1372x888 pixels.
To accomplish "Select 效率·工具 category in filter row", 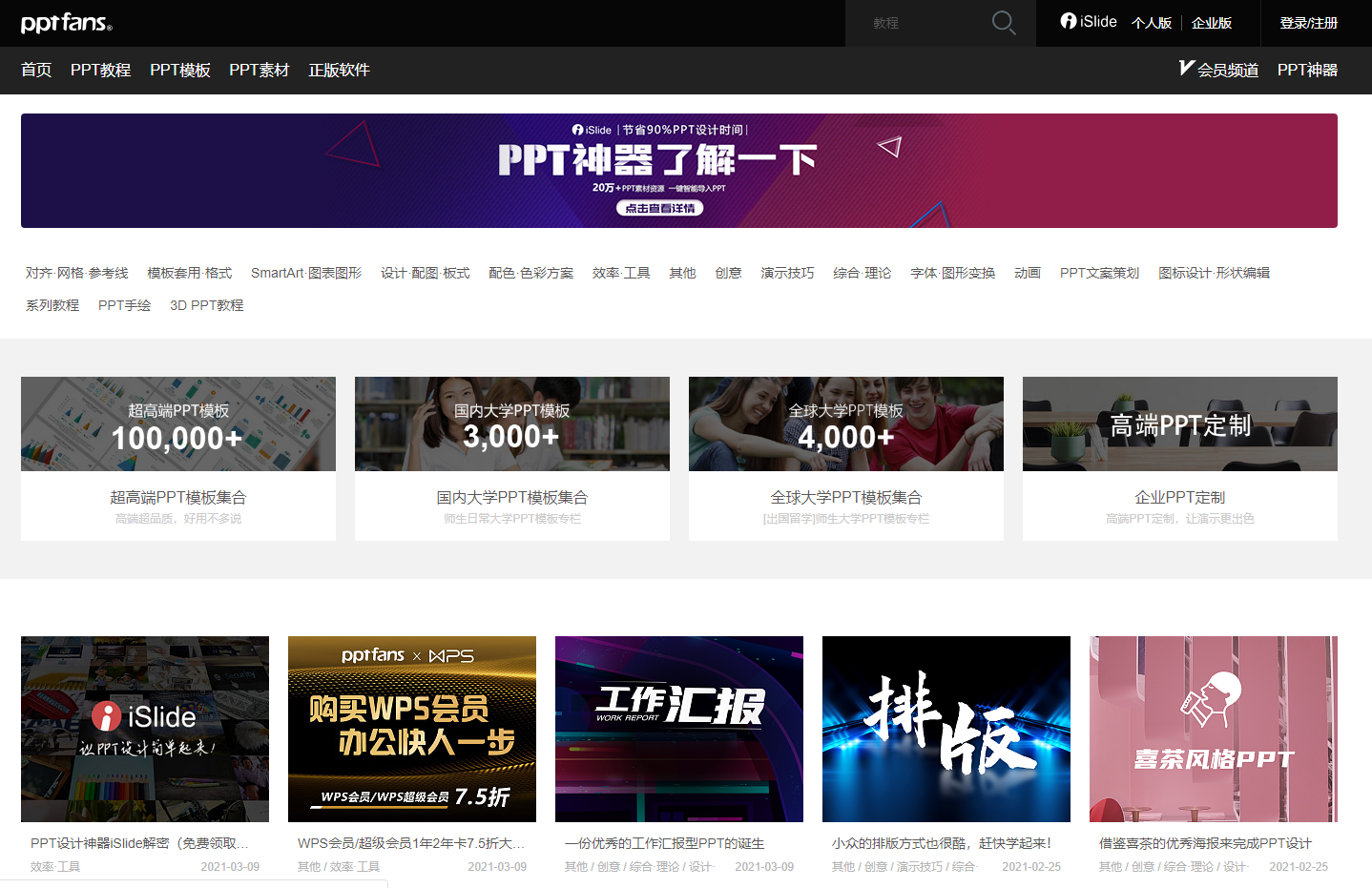I will click(x=621, y=273).
